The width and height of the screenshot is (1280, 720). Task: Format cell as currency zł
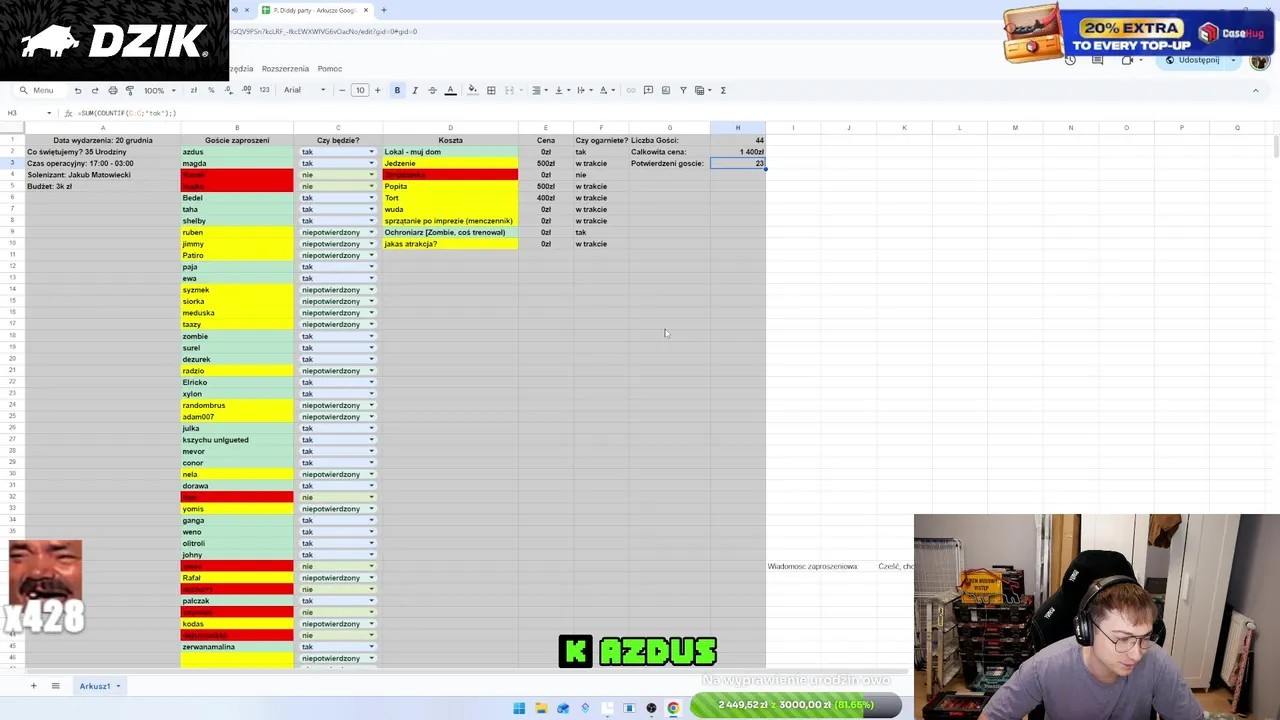[194, 90]
